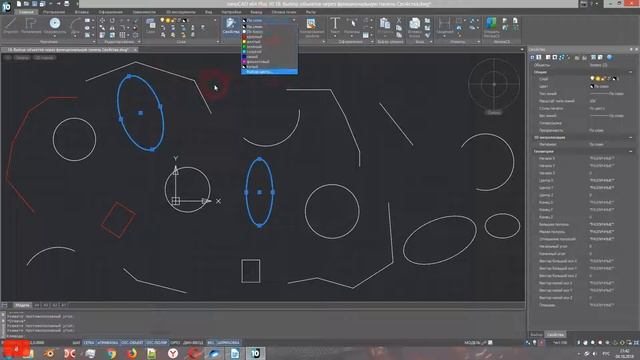Collapse the Общие section in Properties panel
Screen dimensions: 640x360
tap(631, 72)
